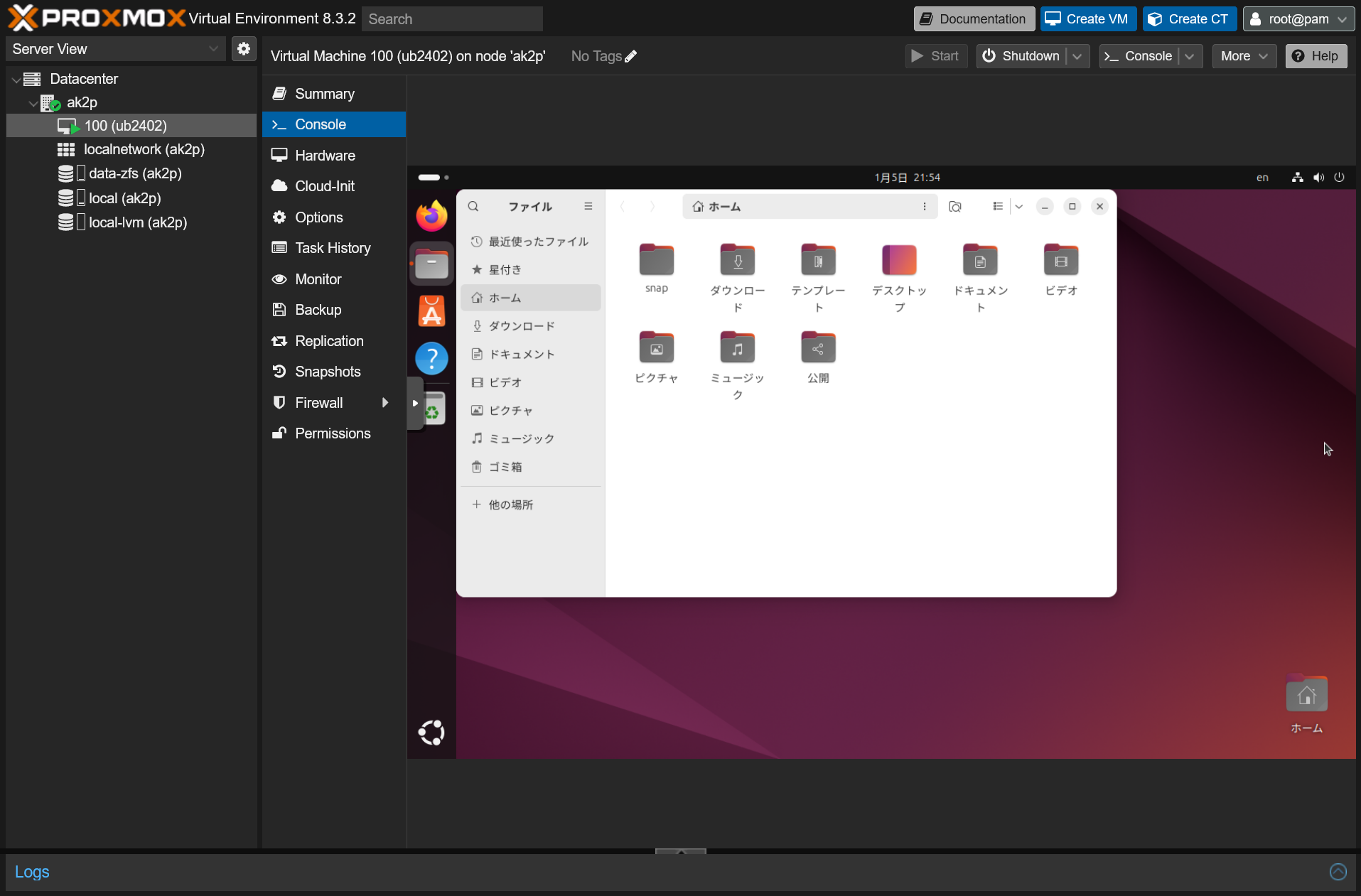Screen dimensions: 1361x896
Task: Click the Server View settings gear icon
Action: 244,48
